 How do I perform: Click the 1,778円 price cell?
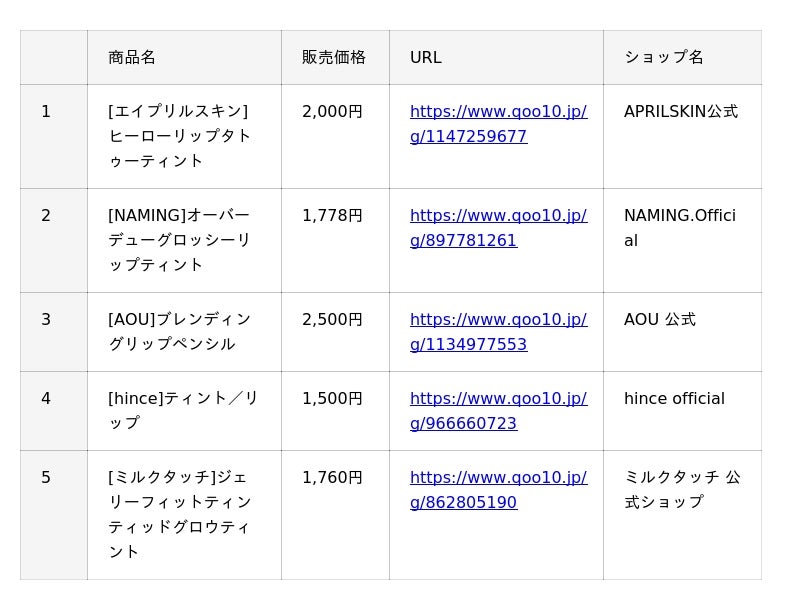tap(332, 216)
